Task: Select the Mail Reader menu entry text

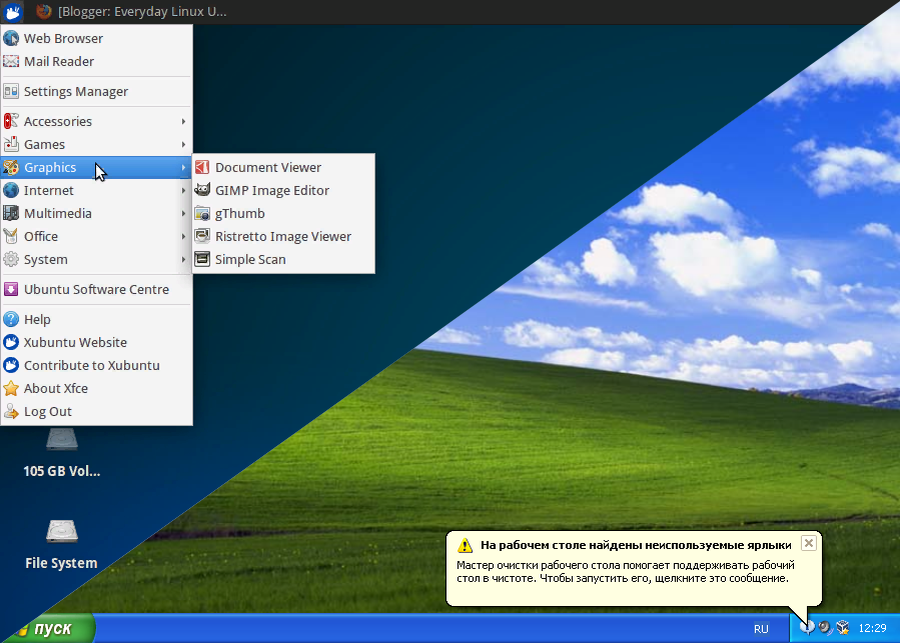Action: coord(59,61)
